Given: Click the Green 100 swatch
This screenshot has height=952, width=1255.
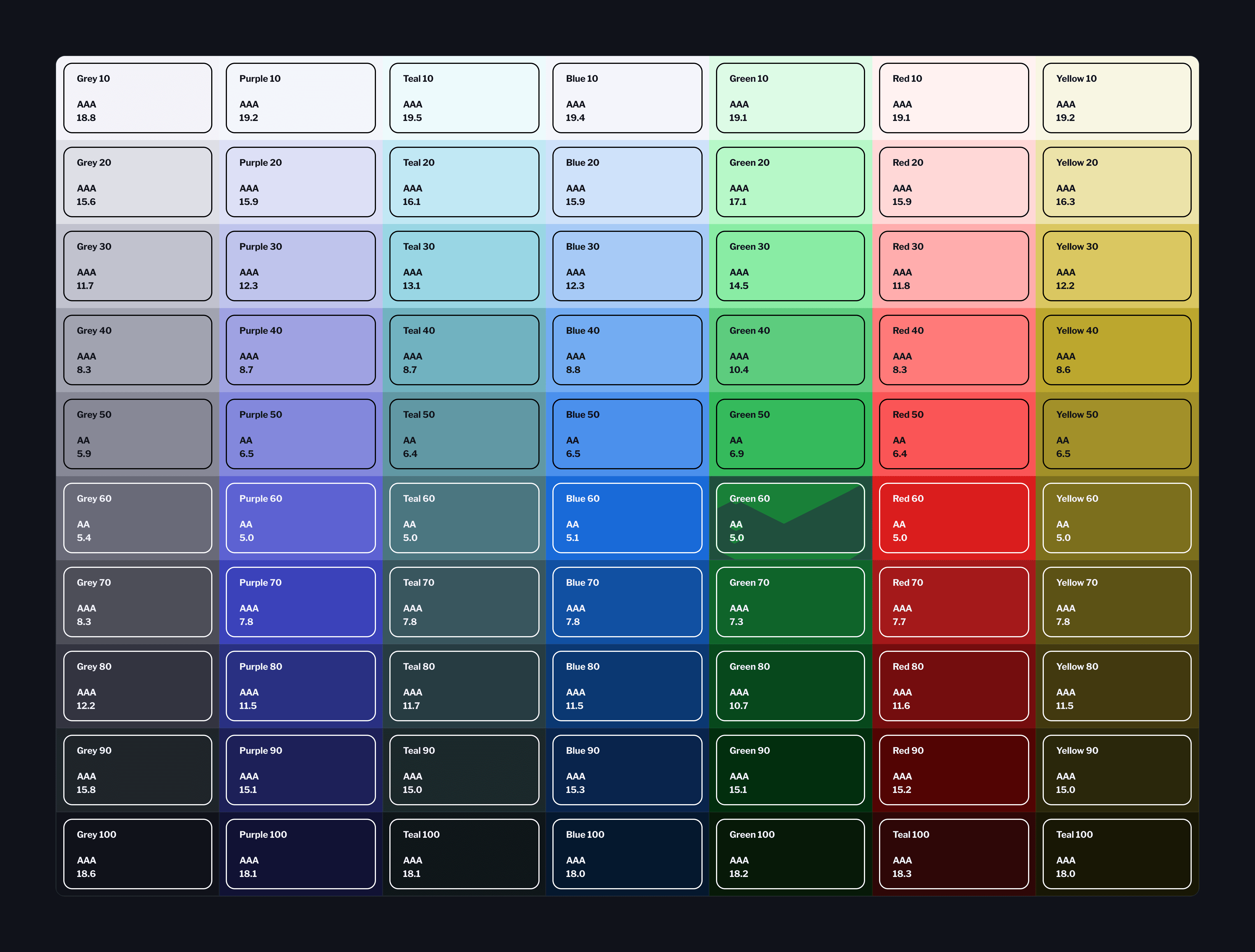Looking at the screenshot, I should [x=790, y=853].
